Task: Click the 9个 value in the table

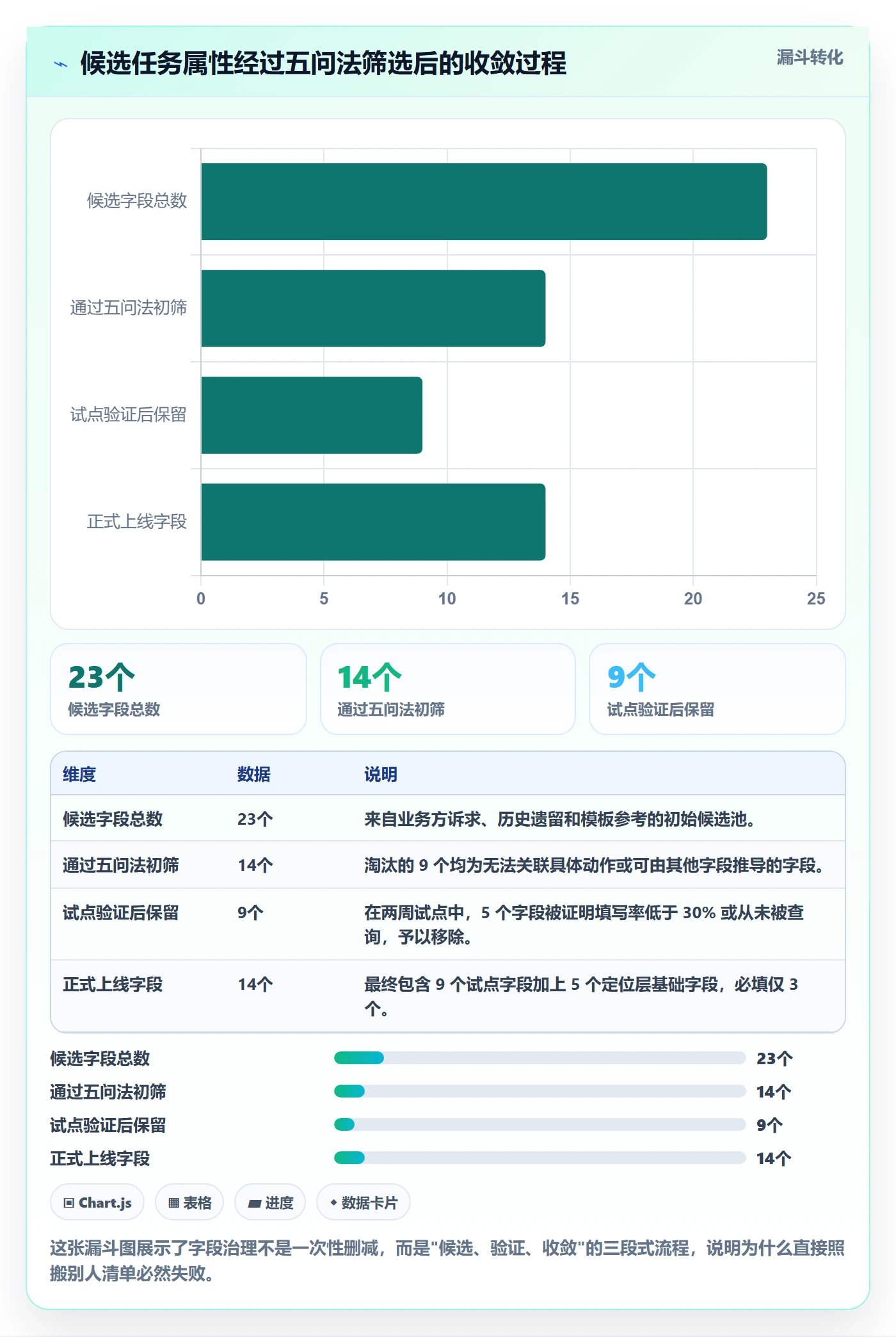Action: [x=250, y=912]
